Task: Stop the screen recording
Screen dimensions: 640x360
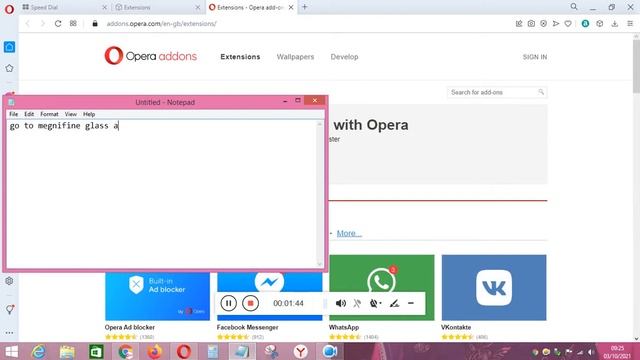Action: tap(250, 303)
